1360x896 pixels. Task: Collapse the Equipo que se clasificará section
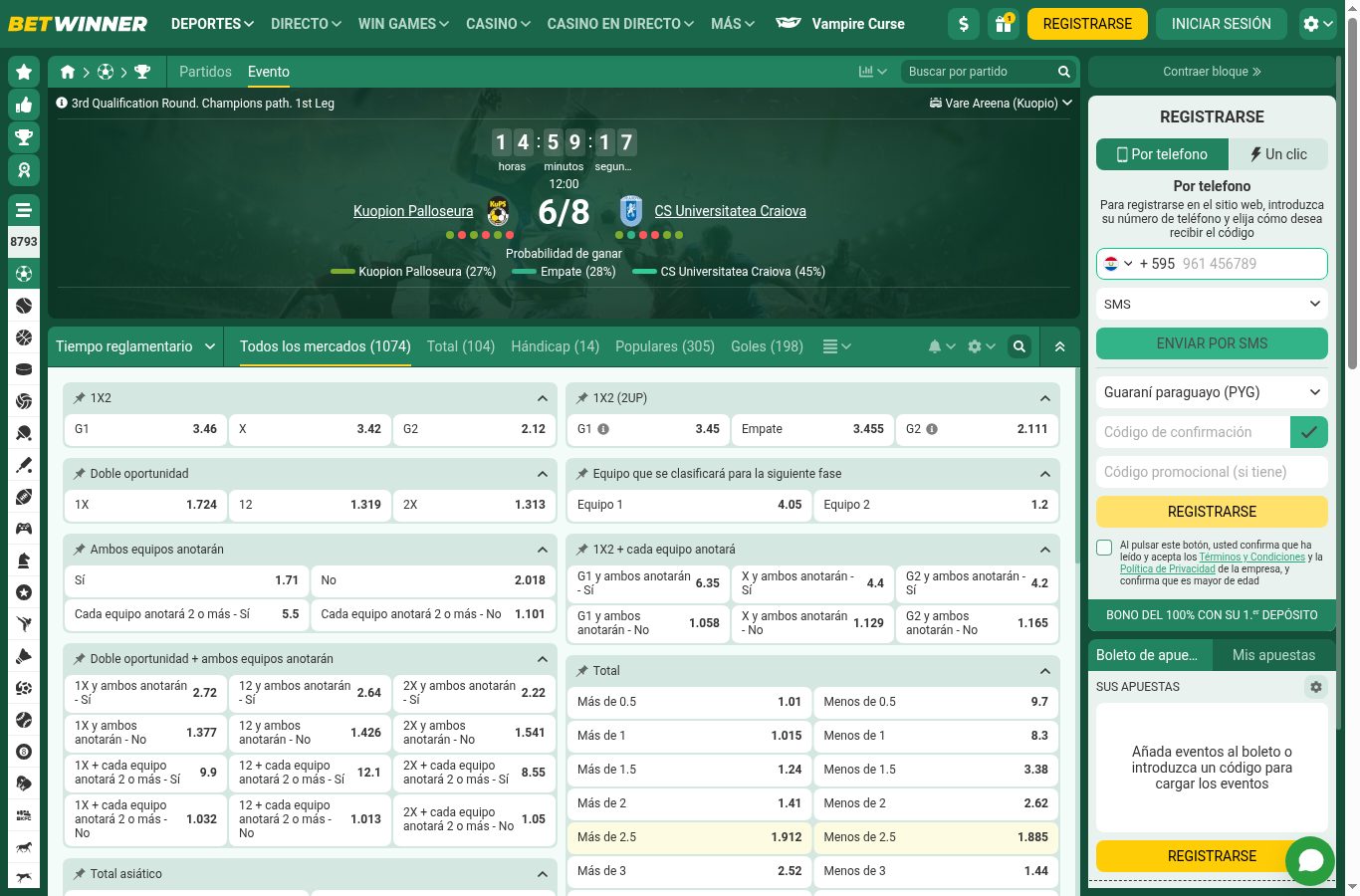[1045, 474]
